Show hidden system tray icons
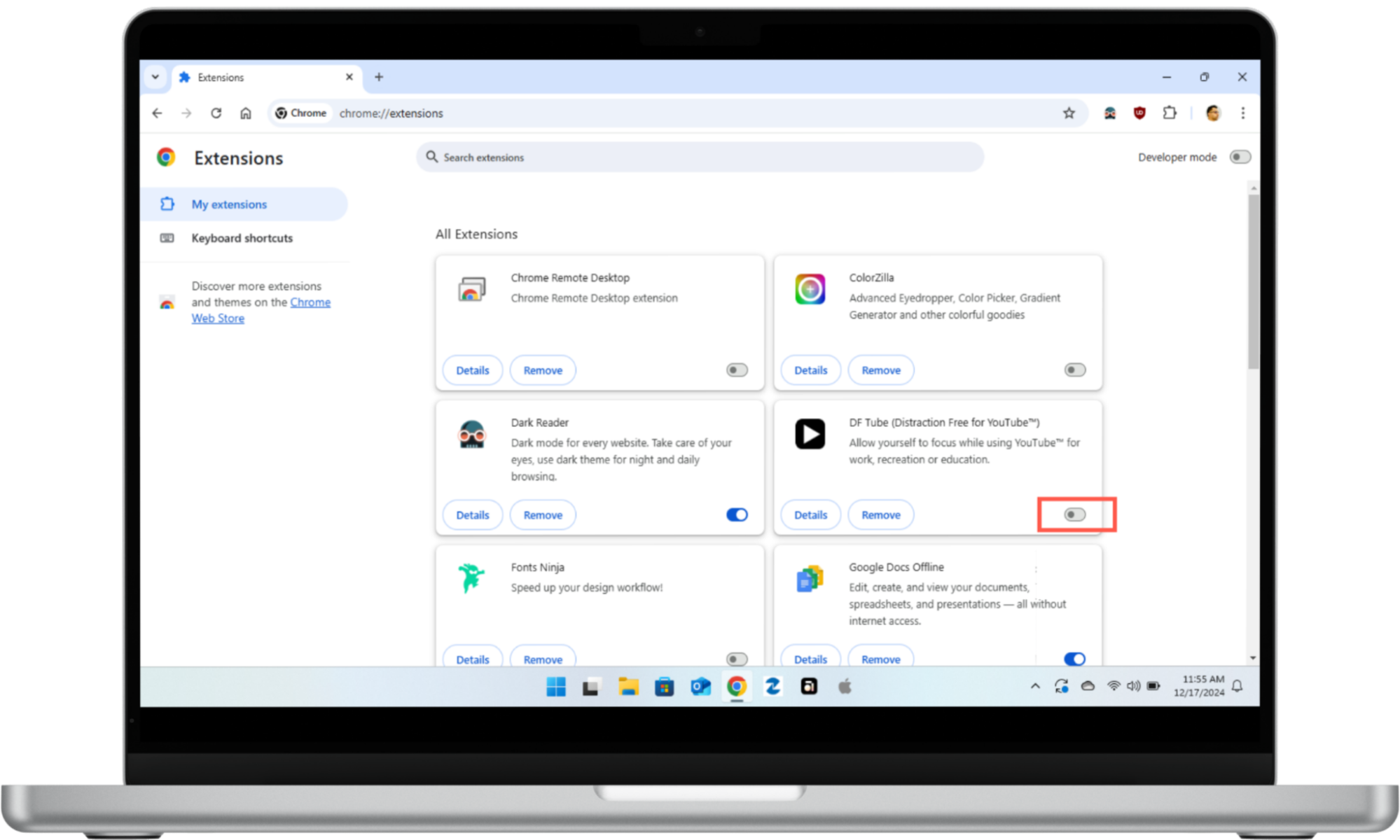1400x840 pixels. [x=1035, y=686]
